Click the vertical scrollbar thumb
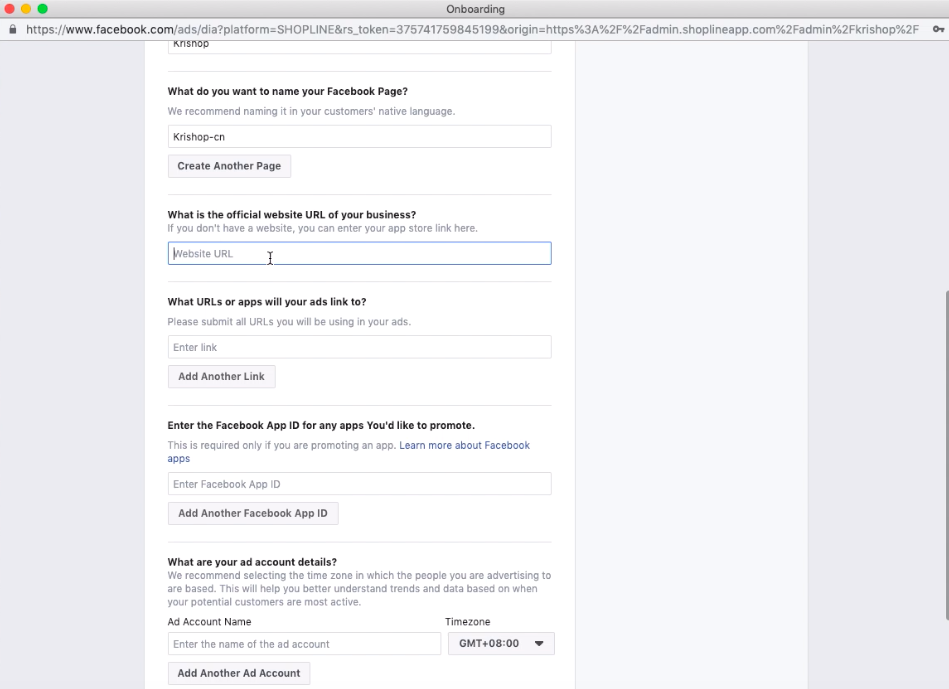Image resolution: width=949 pixels, height=689 pixels. [x=946, y=455]
